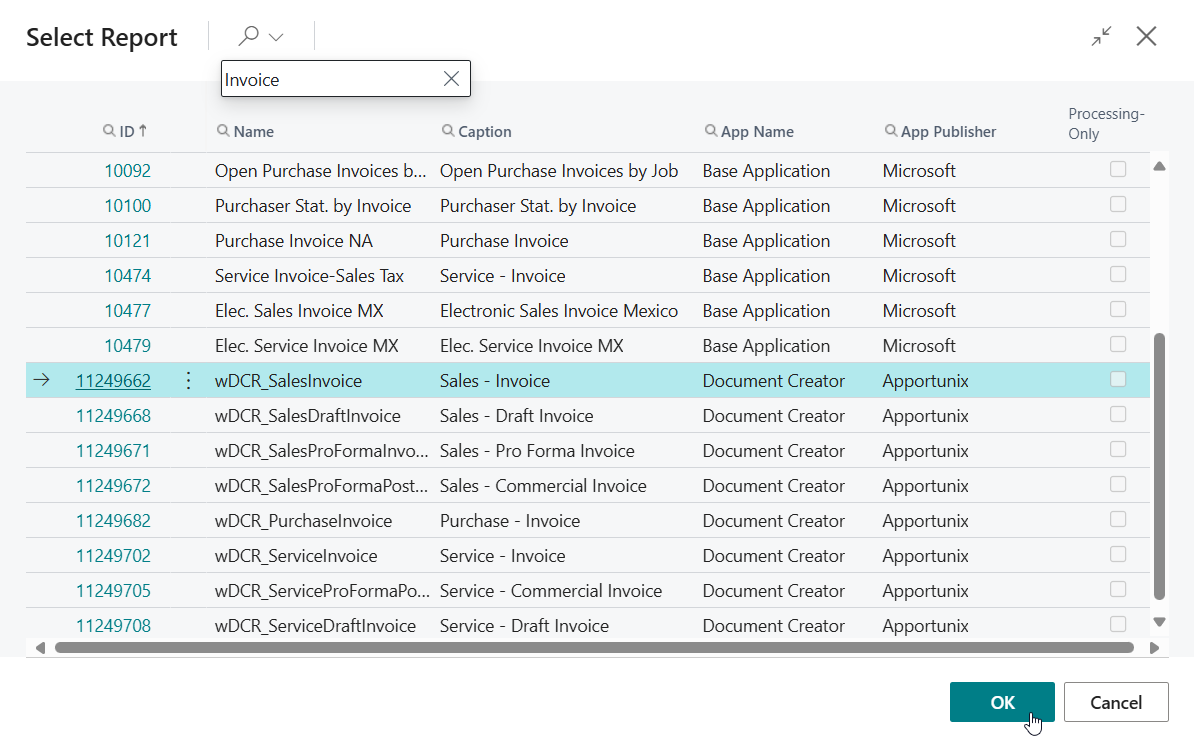Viewport: 1194px width, 747px height.
Task: Collapse the dialog with the shrink arrows icon
Action: coord(1101,37)
